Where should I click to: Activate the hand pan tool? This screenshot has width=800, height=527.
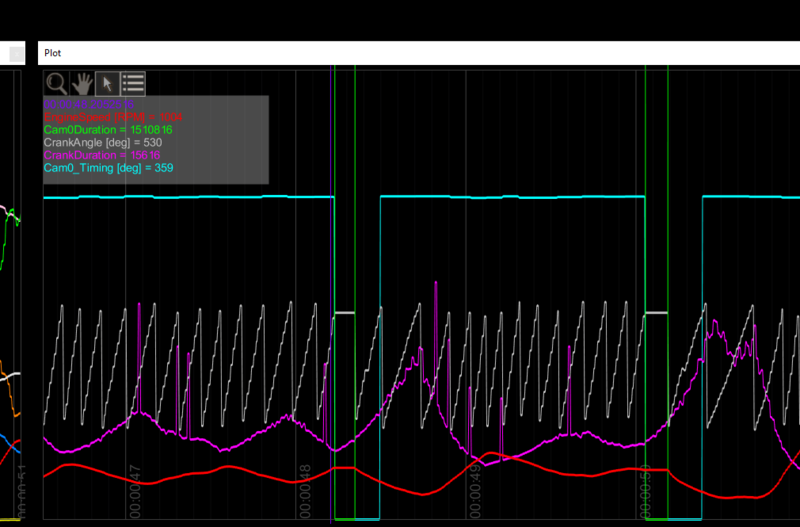click(81, 83)
